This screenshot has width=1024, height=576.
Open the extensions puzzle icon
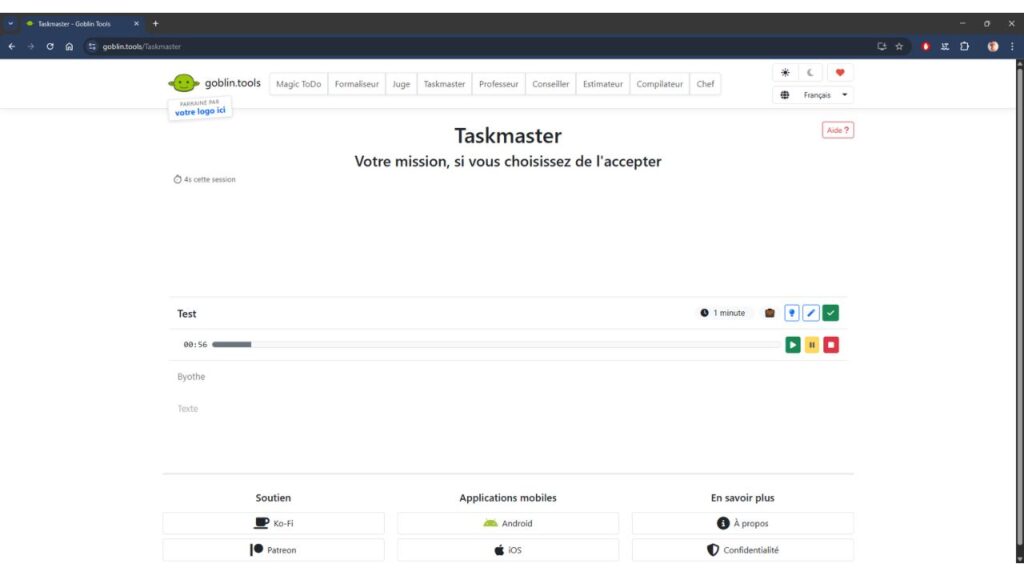pos(965,46)
